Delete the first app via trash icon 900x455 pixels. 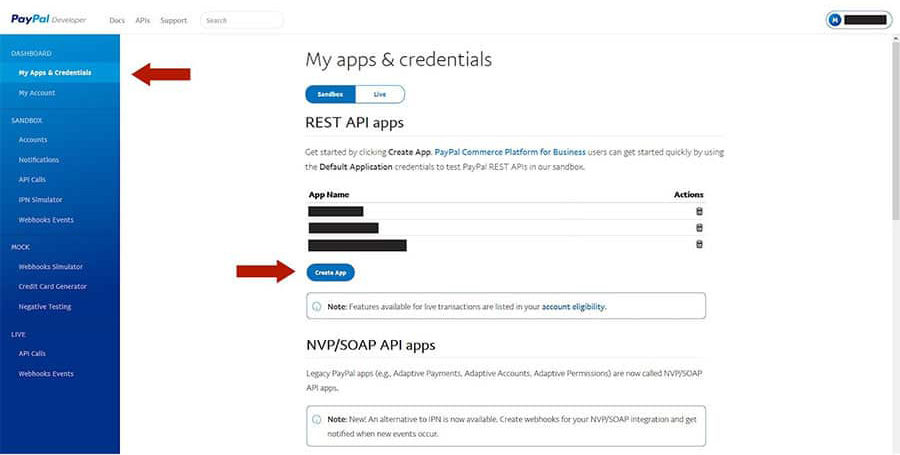coord(699,211)
